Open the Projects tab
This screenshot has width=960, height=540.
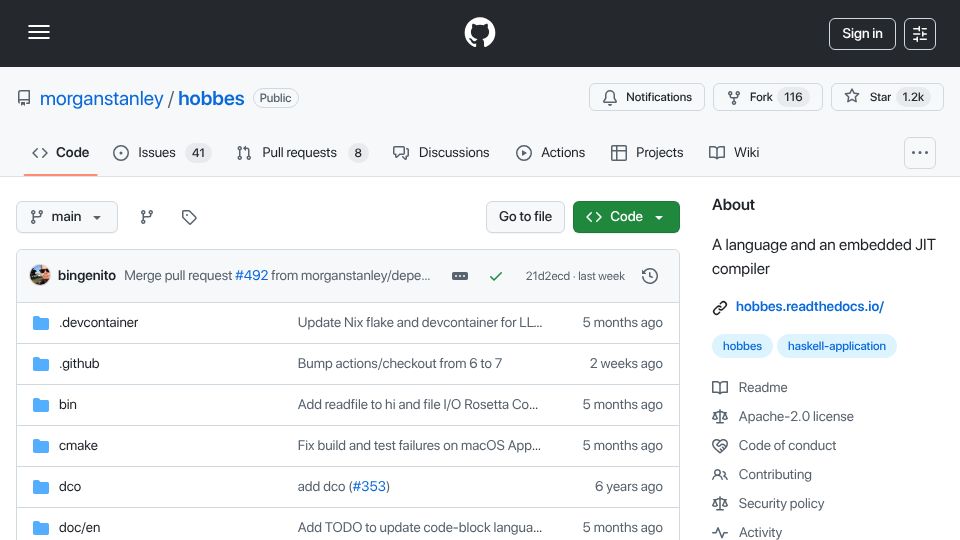(647, 152)
